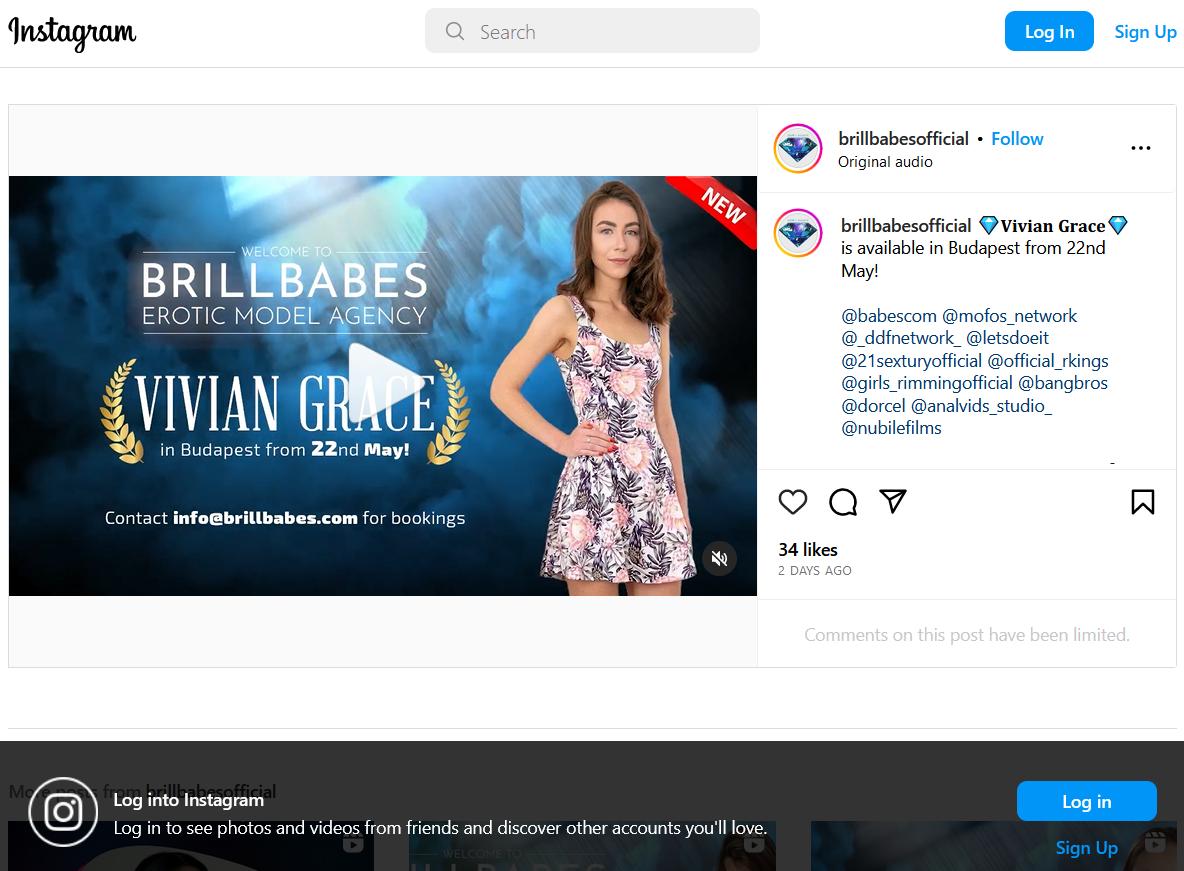Open the three-dot more options menu
This screenshot has height=871, width=1184.
(1141, 147)
